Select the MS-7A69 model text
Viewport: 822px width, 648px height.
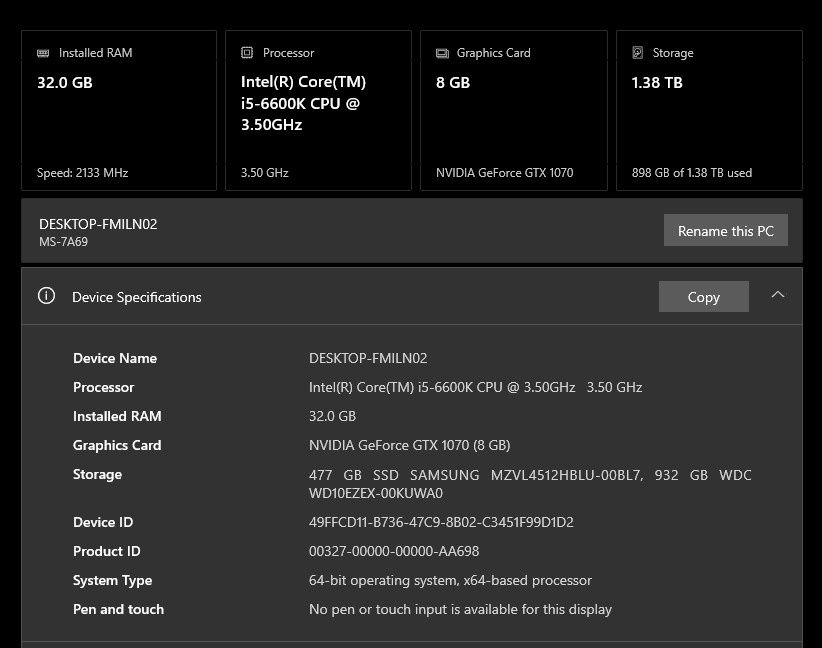pyautogui.click(x=63, y=242)
